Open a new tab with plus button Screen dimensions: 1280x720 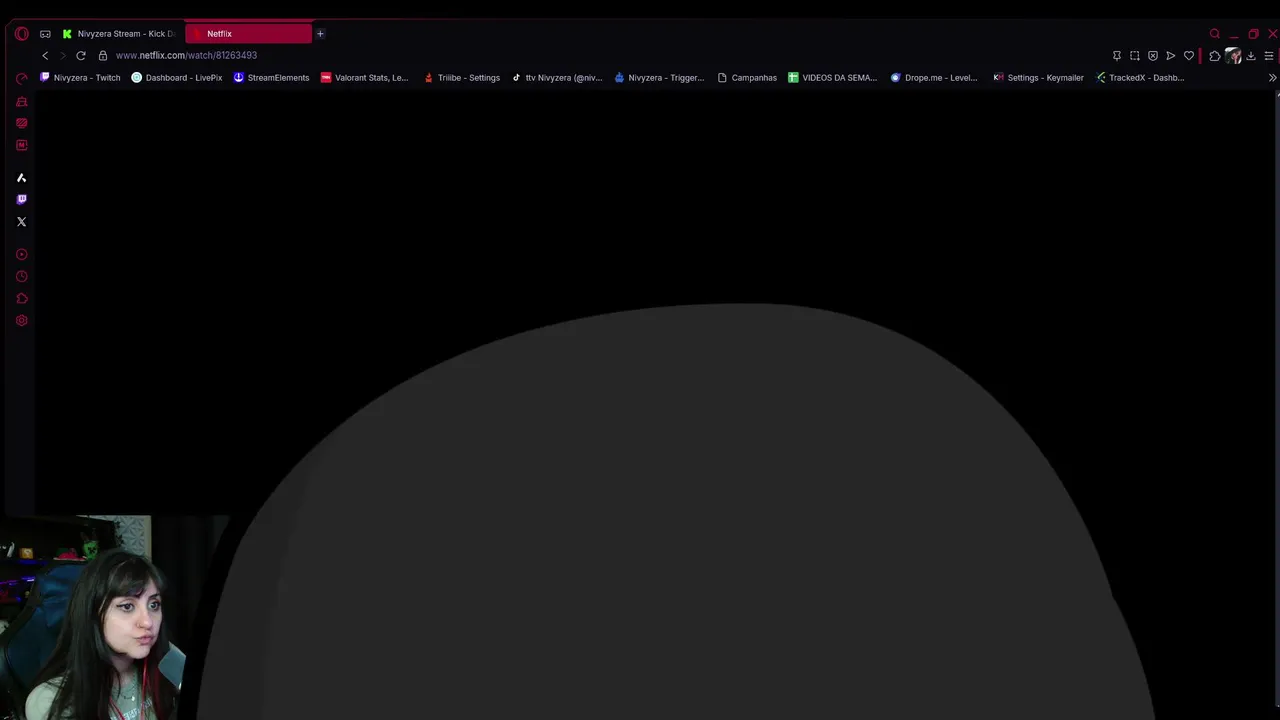pos(320,34)
